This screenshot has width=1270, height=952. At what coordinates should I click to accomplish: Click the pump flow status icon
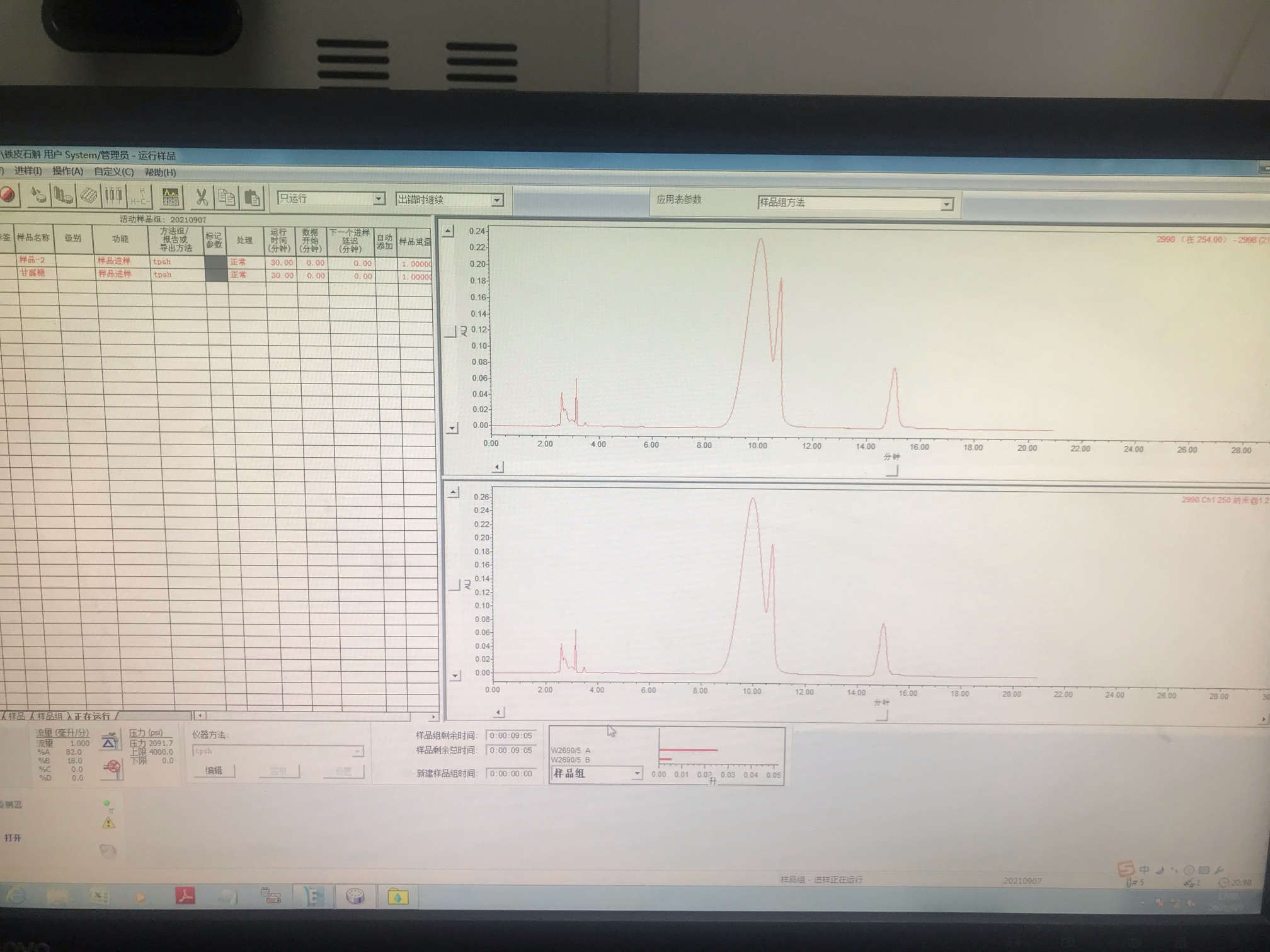tap(109, 742)
